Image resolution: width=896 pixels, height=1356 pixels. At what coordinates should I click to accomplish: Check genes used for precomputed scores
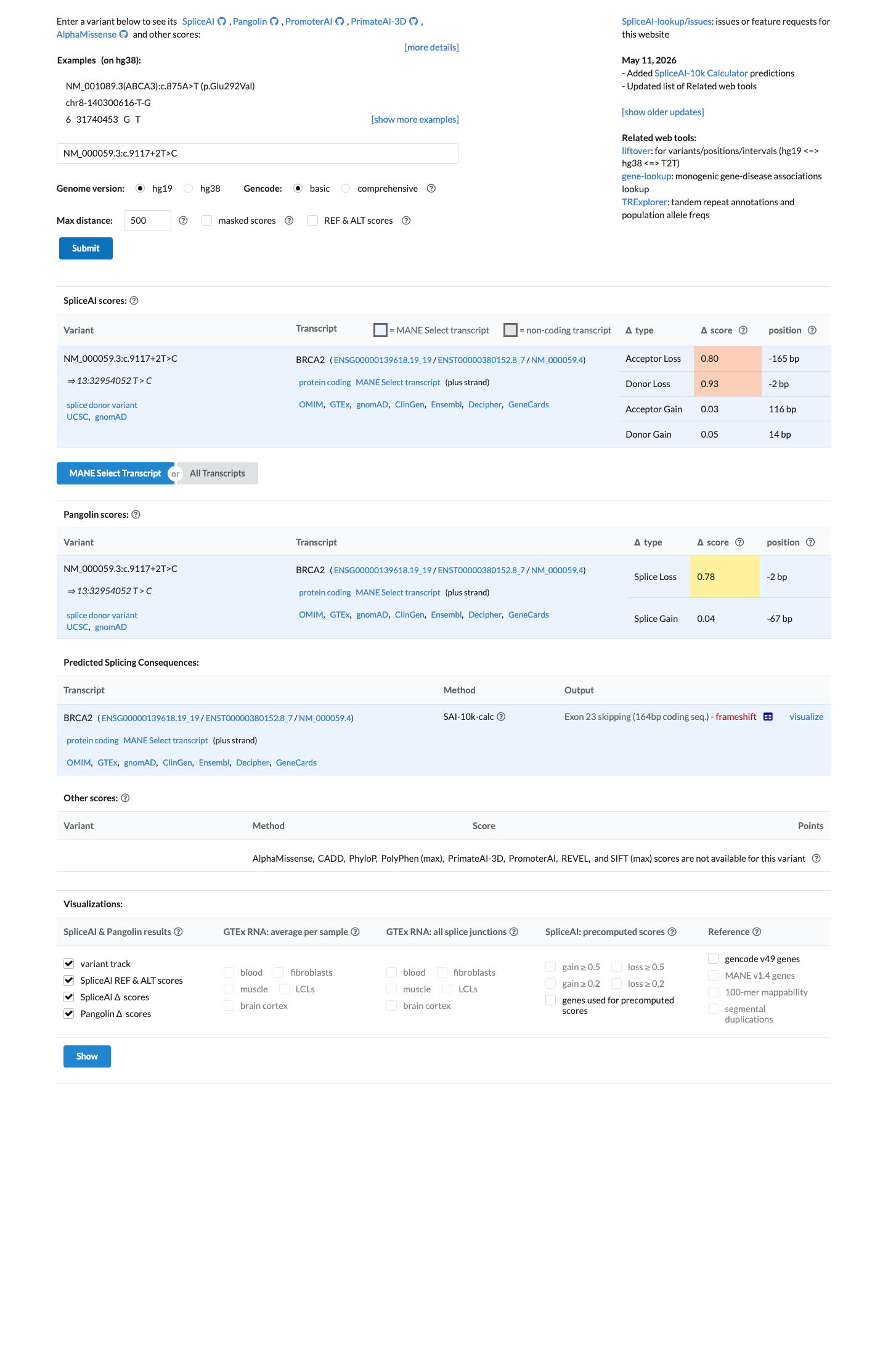pyautogui.click(x=551, y=1000)
